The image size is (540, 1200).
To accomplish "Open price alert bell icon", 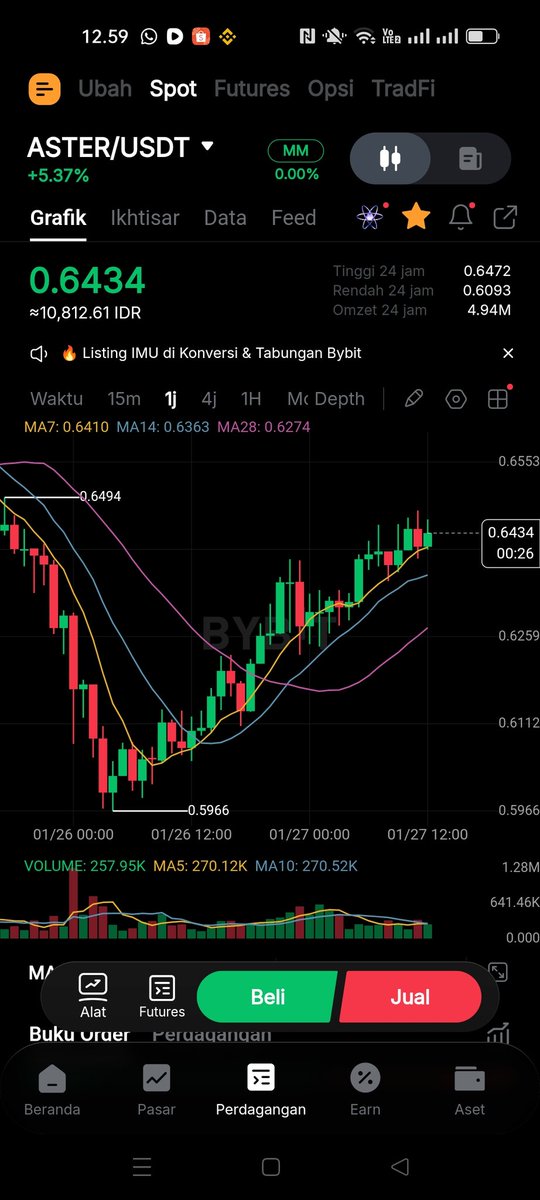I will click(x=461, y=217).
